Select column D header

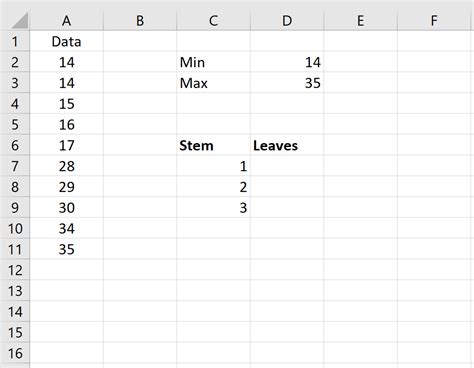287,21
